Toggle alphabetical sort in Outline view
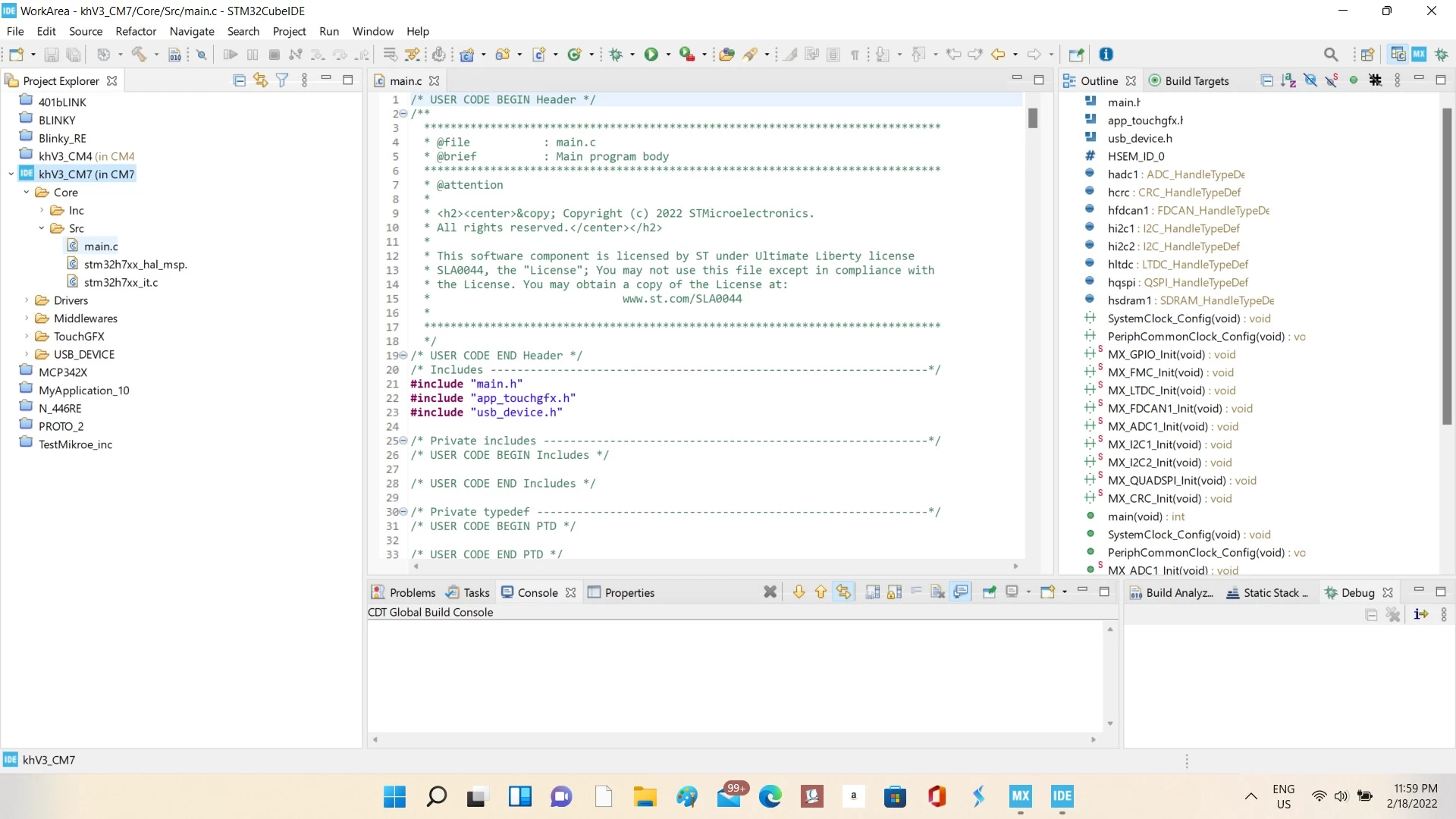This screenshot has width=1456, height=819. click(x=1288, y=80)
